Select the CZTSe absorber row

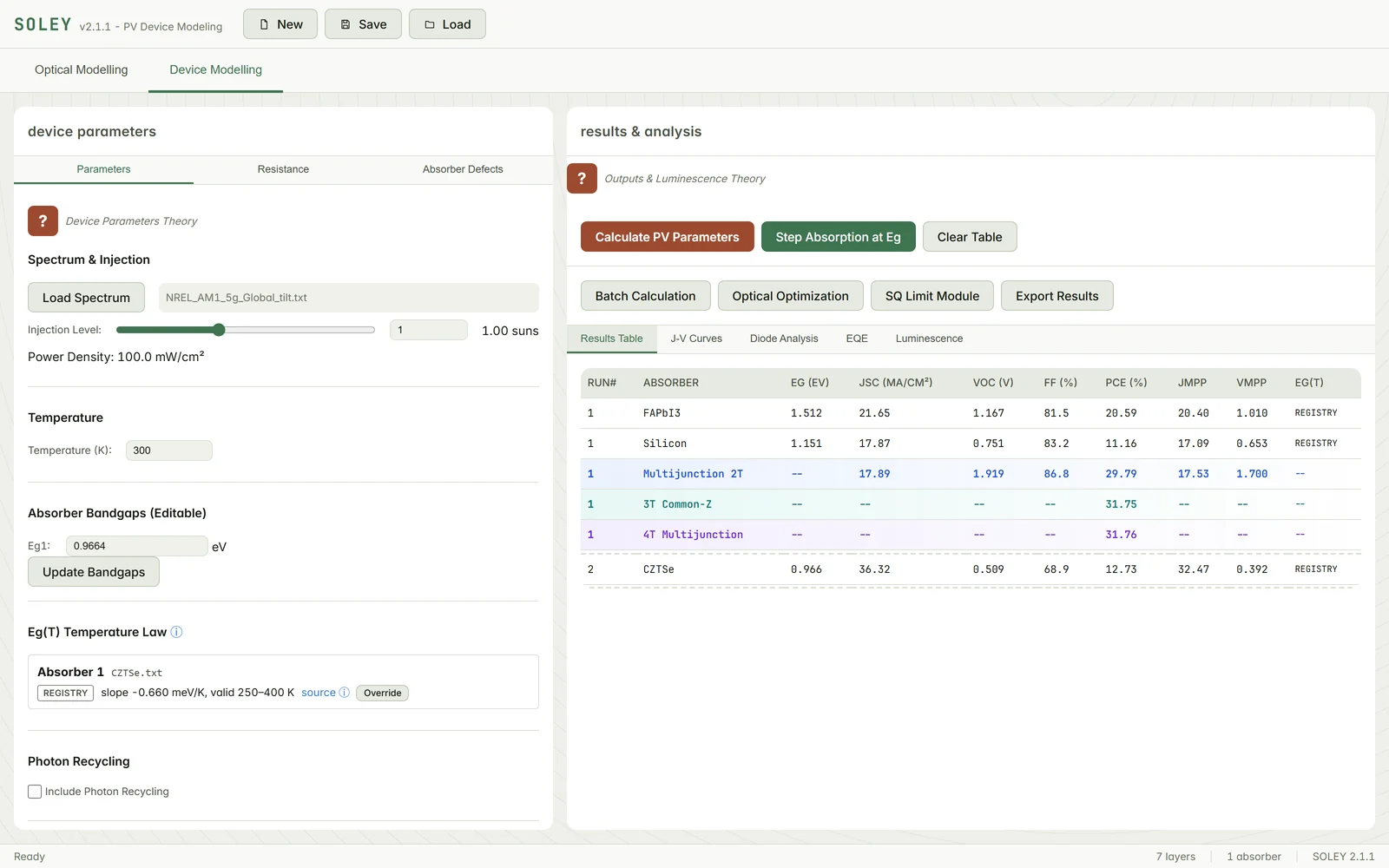(971, 569)
